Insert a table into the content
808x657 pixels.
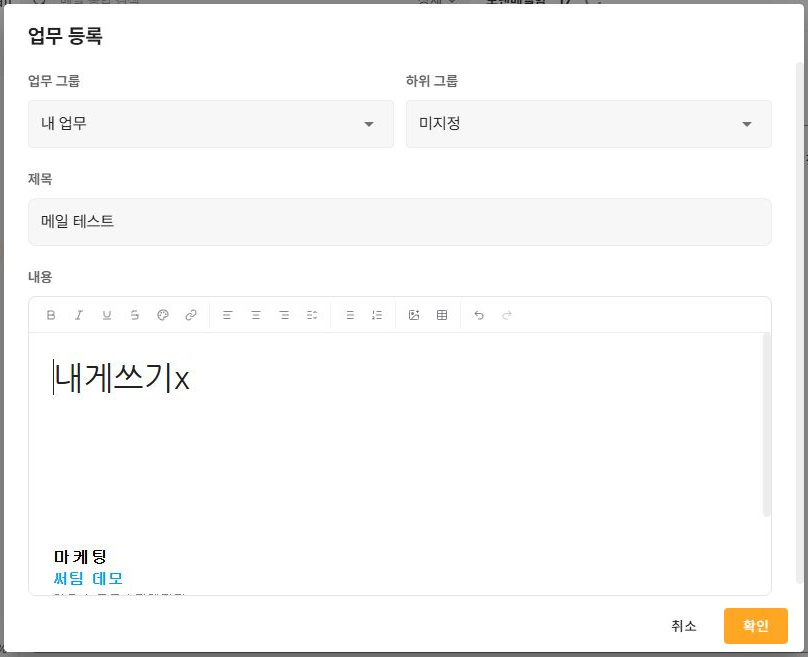442,315
